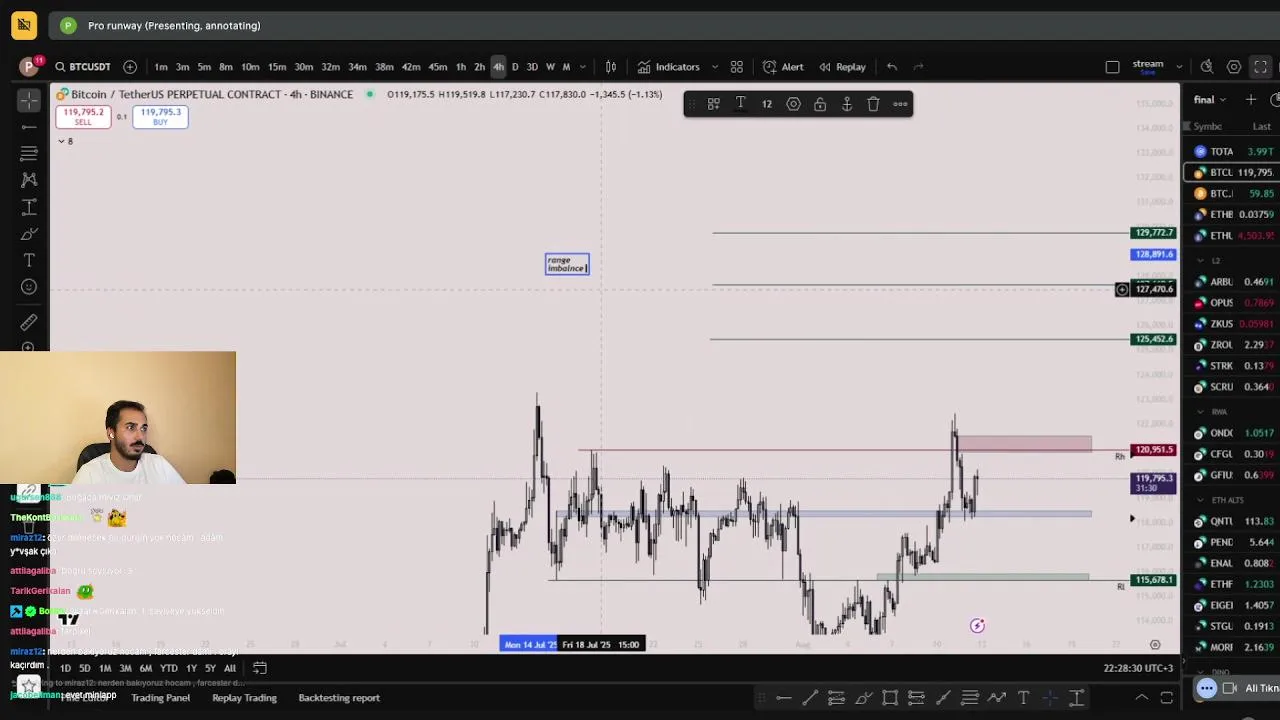The width and height of the screenshot is (1280, 720).
Task: Expand the collapsed indicators legend chevron
Action: (x=61, y=141)
